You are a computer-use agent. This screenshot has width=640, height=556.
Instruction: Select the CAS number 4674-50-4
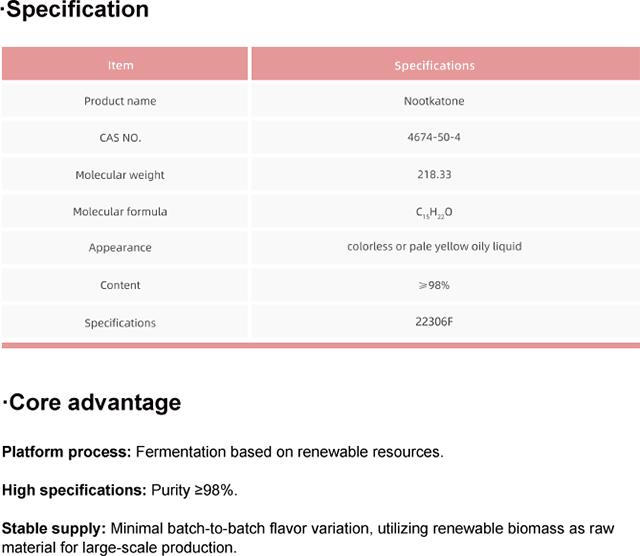[434, 138]
